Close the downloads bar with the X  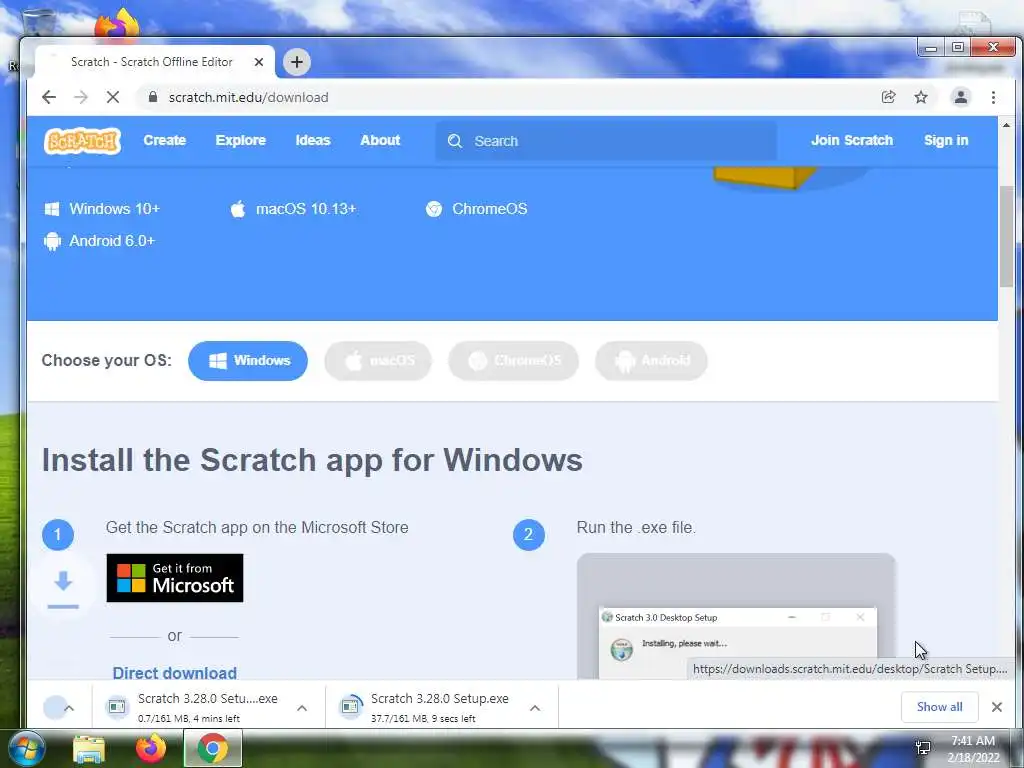tap(997, 707)
